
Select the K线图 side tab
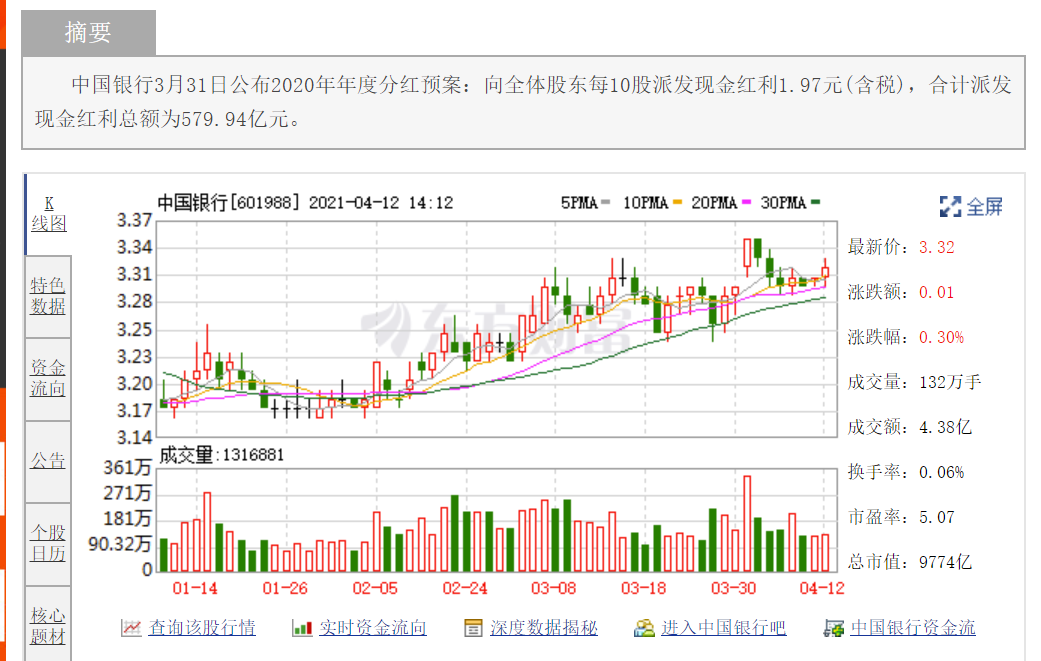tap(48, 214)
